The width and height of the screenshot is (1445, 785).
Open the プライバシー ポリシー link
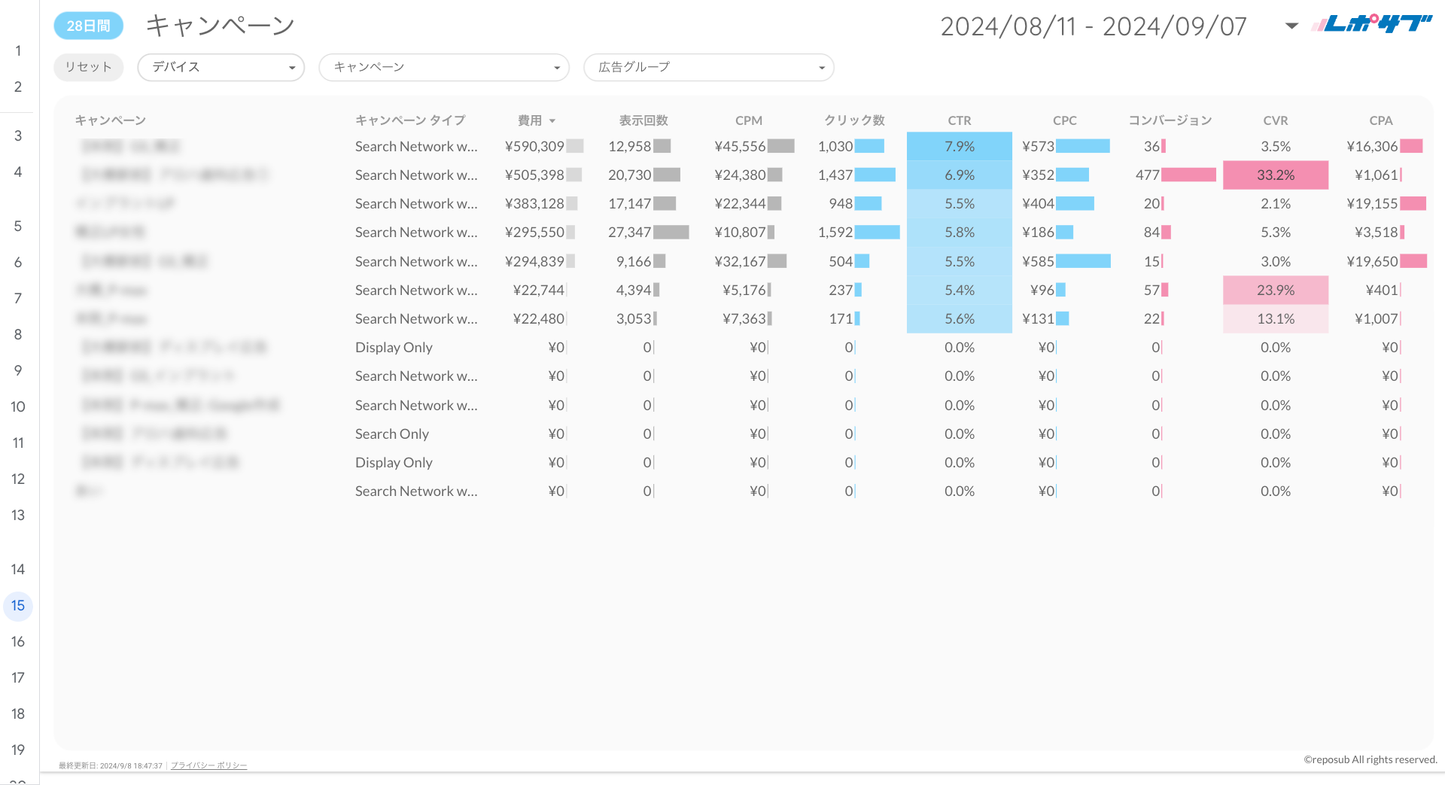[x=208, y=765]
